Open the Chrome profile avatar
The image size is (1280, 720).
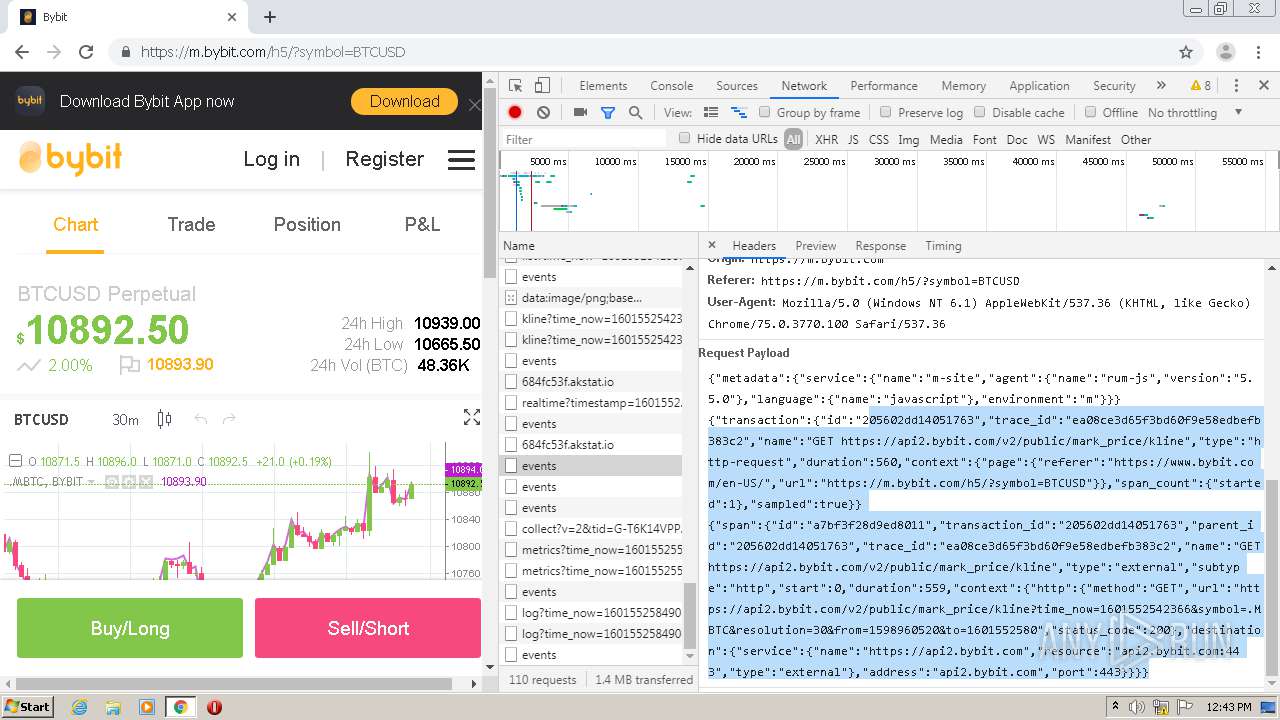click(1226, 52)
